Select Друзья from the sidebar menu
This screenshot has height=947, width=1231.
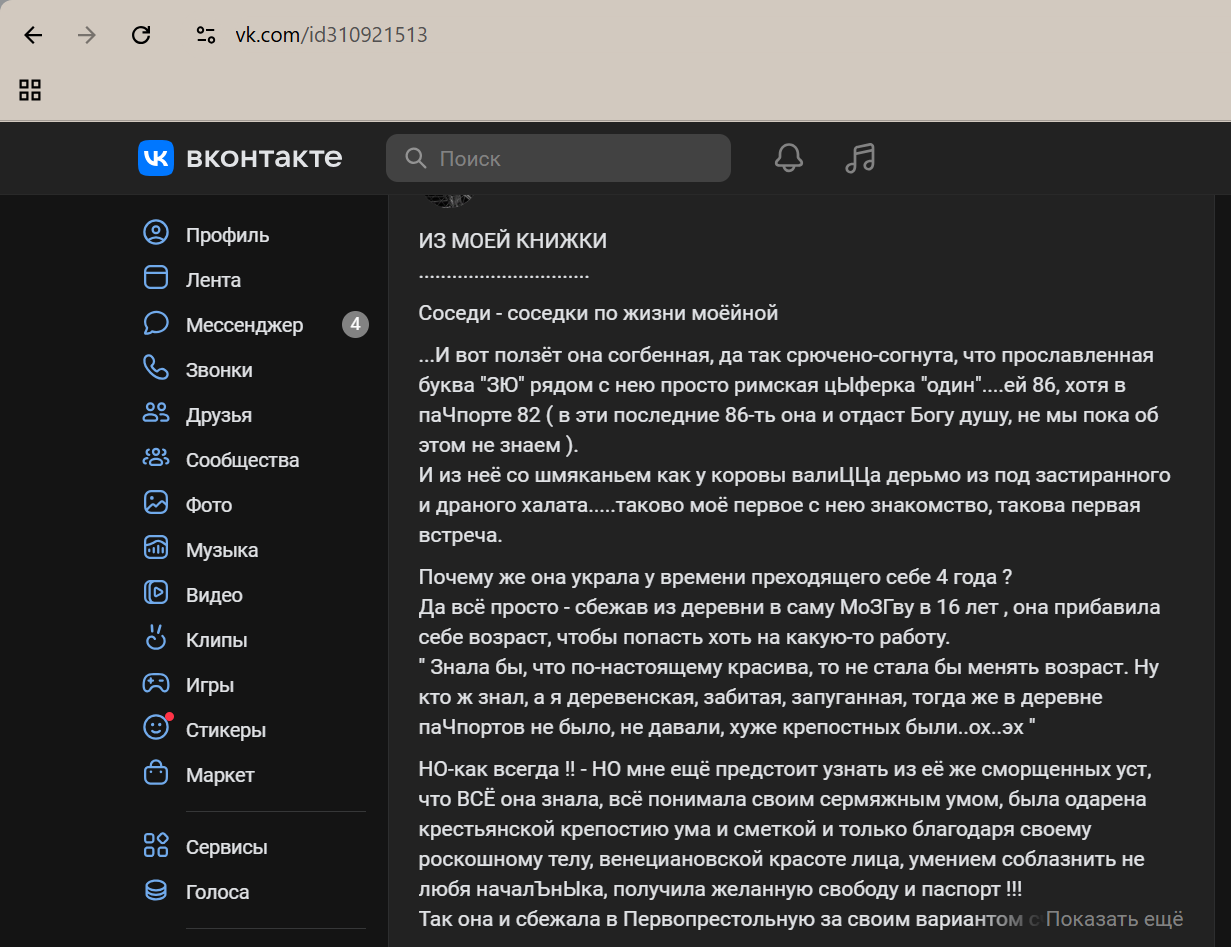tap(218, 415)
